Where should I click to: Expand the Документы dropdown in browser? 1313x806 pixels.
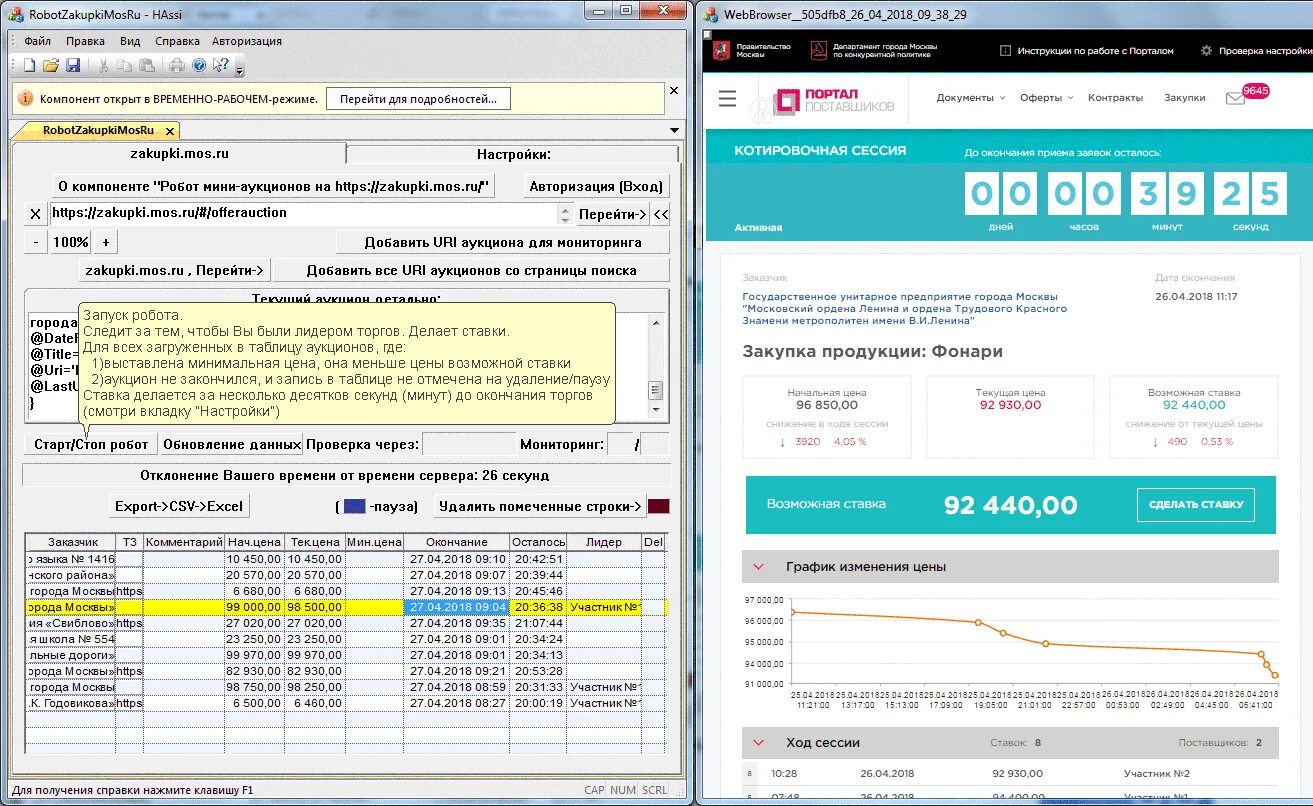pos(971,98)
